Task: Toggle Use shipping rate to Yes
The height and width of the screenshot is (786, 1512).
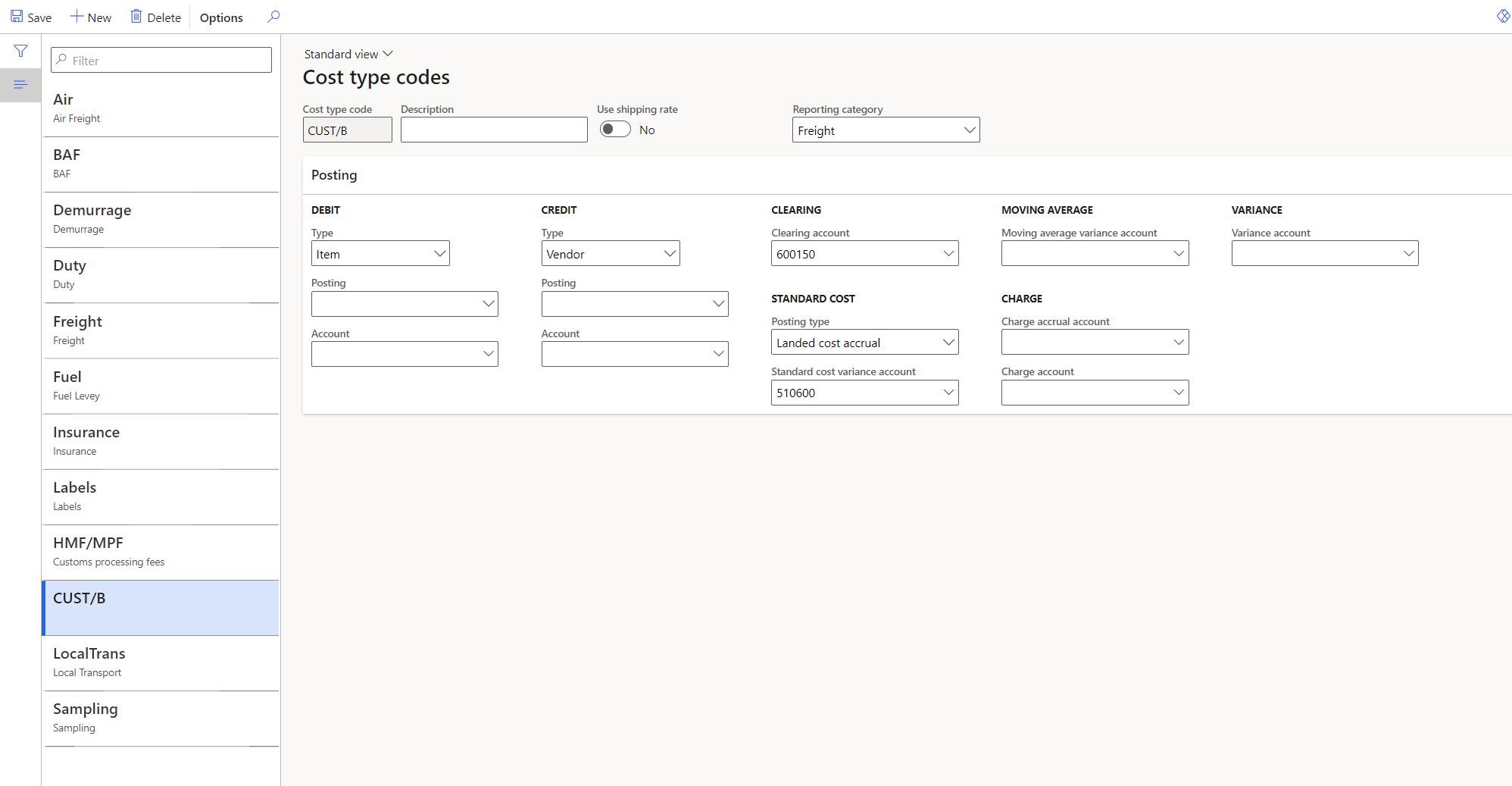Action: [615, 129]
